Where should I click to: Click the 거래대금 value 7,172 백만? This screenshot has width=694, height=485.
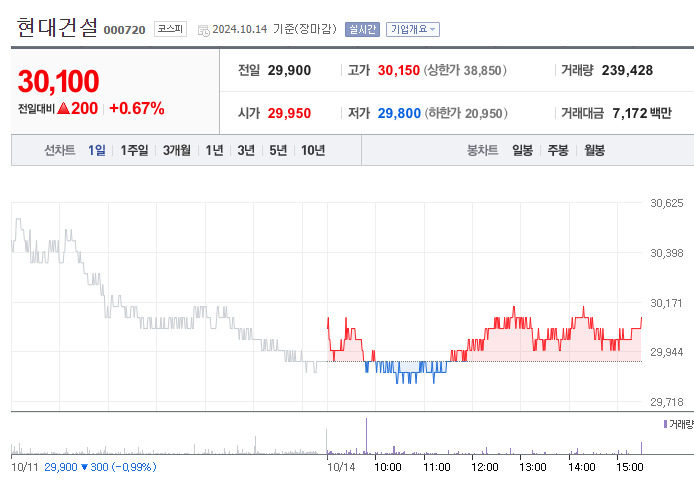pyautogui.click(x=642, y=113)
